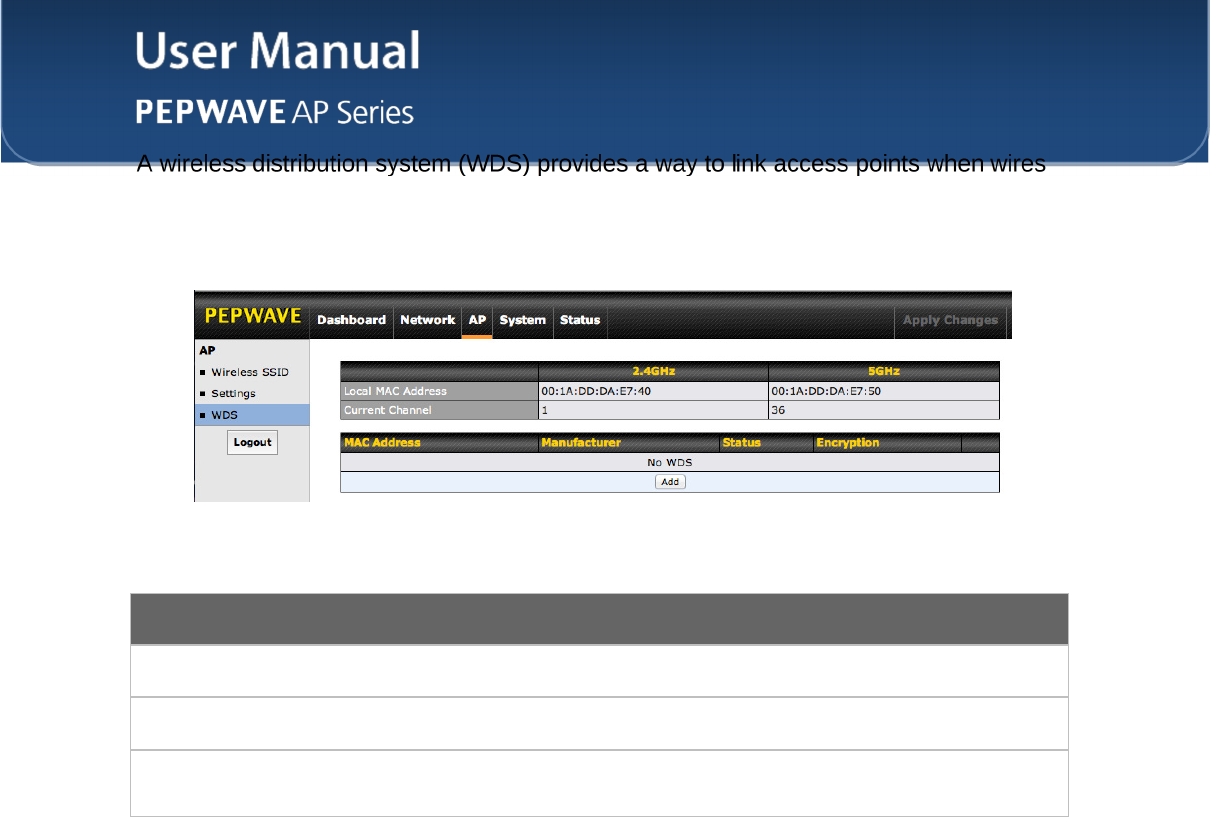Screen dimensions: 1210x817
Task: Switch to the Network tab
Action: 427,320
